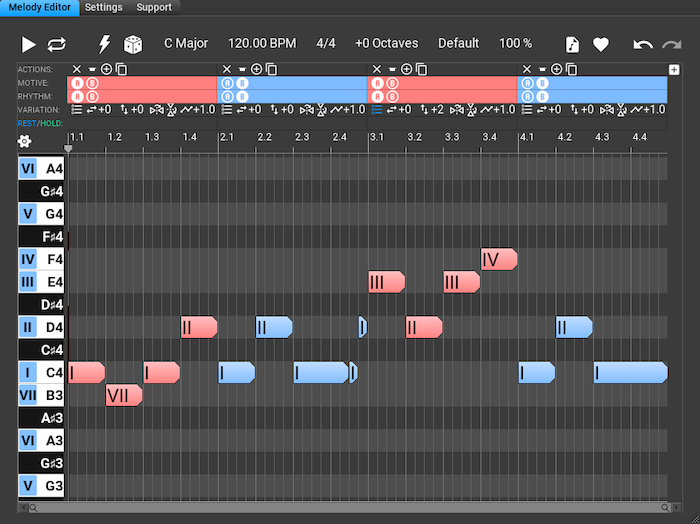Click the export MIDI file icon
700x524 pixels.
coord(572,44)
